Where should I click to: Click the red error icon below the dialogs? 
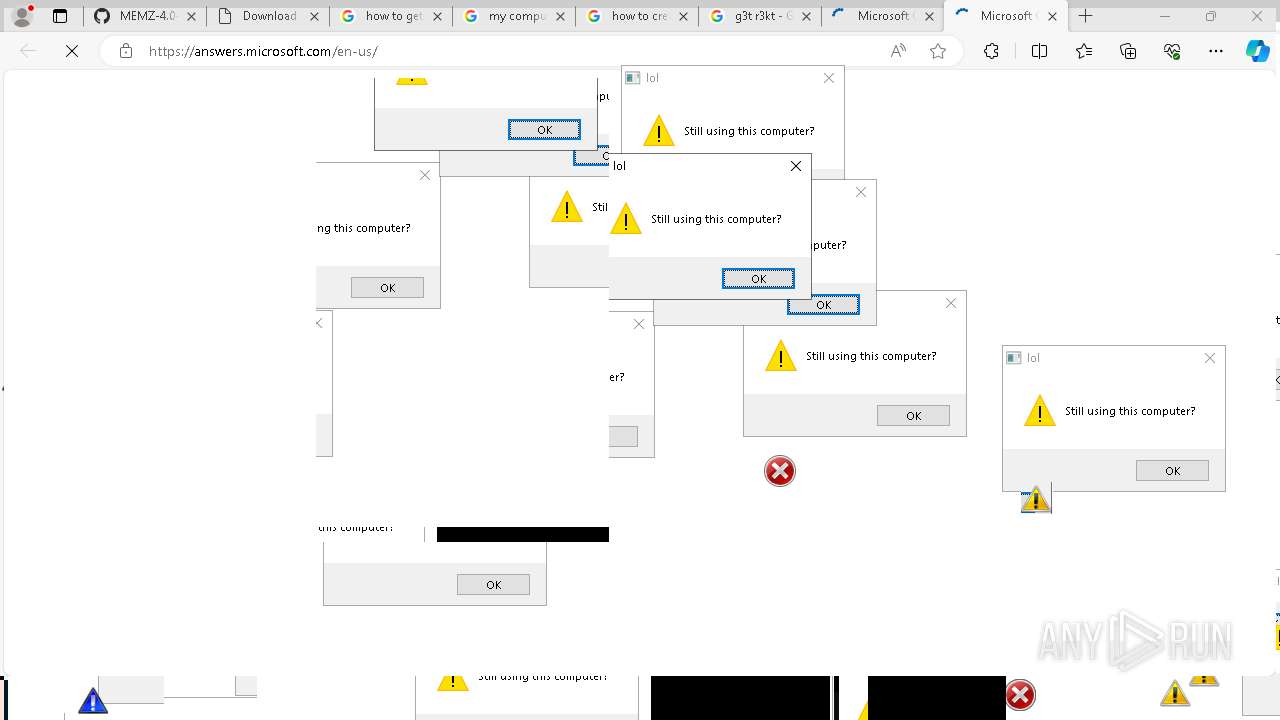[780, 471]
